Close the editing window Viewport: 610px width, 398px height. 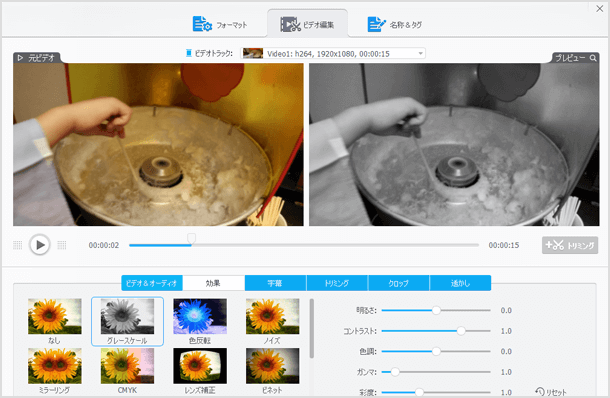(599, 9)
